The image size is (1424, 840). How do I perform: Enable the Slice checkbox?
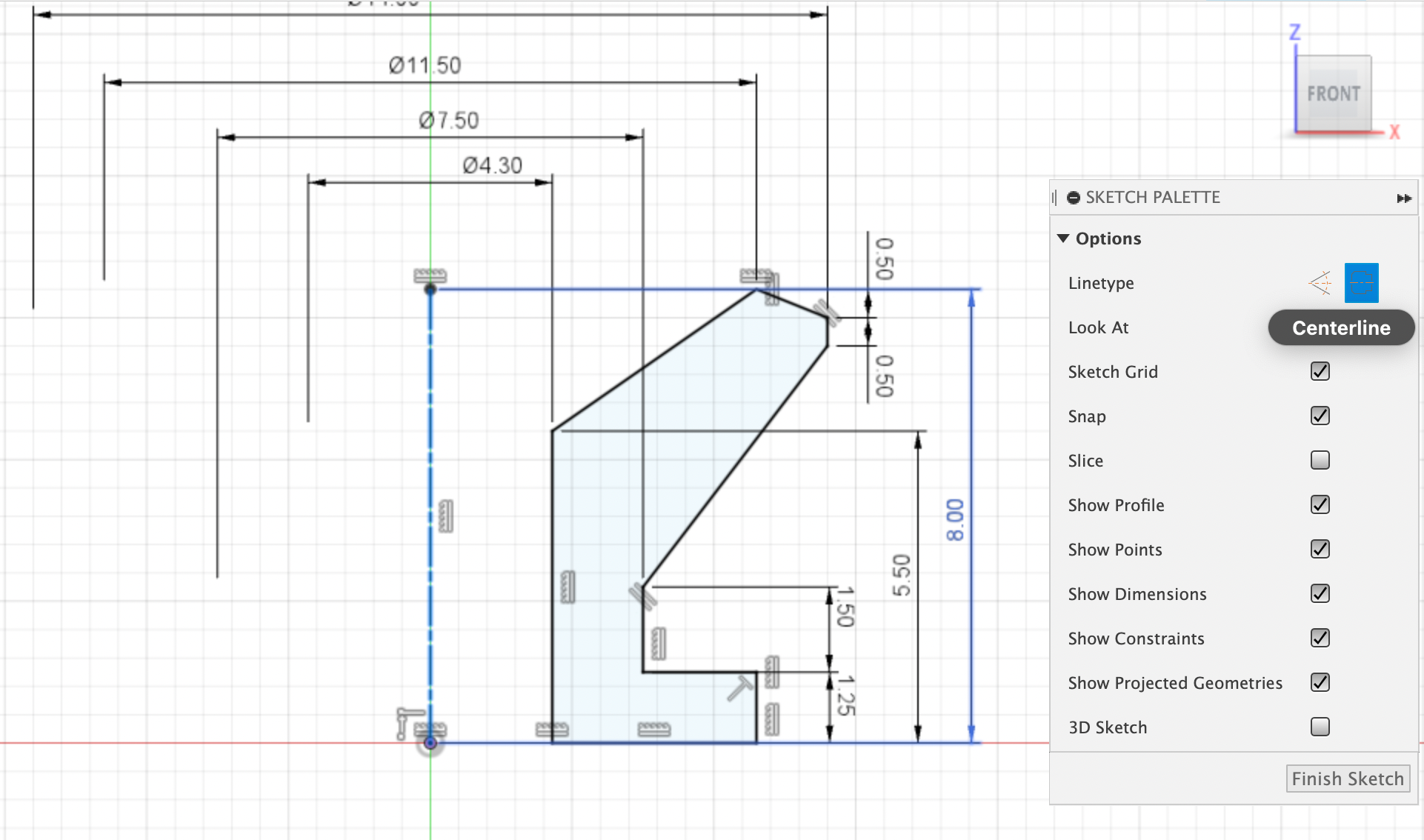pos(1320,460)
